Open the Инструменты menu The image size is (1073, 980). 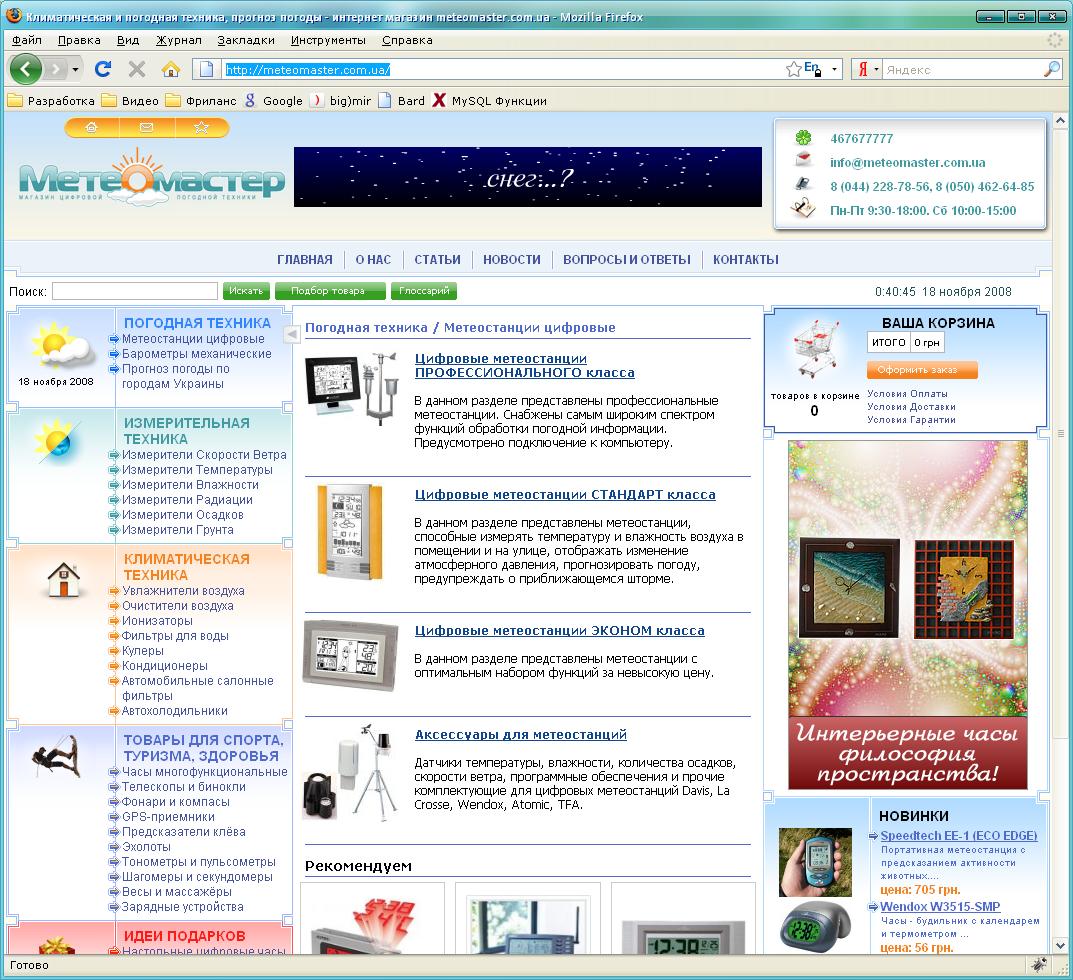click(328, 40)
